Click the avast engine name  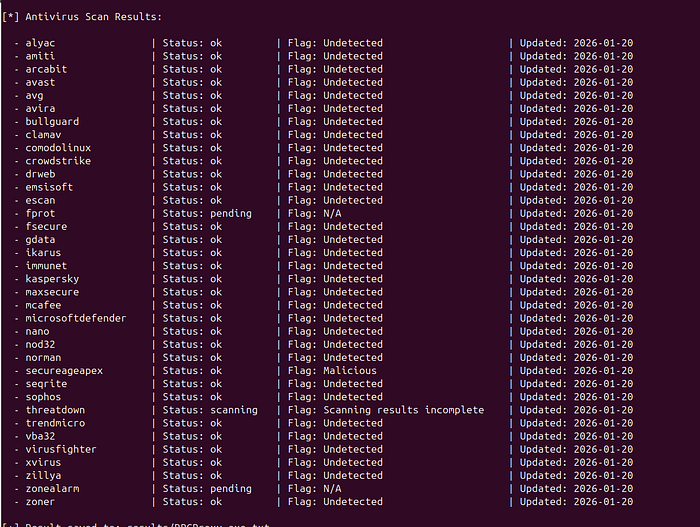(40, 83)
